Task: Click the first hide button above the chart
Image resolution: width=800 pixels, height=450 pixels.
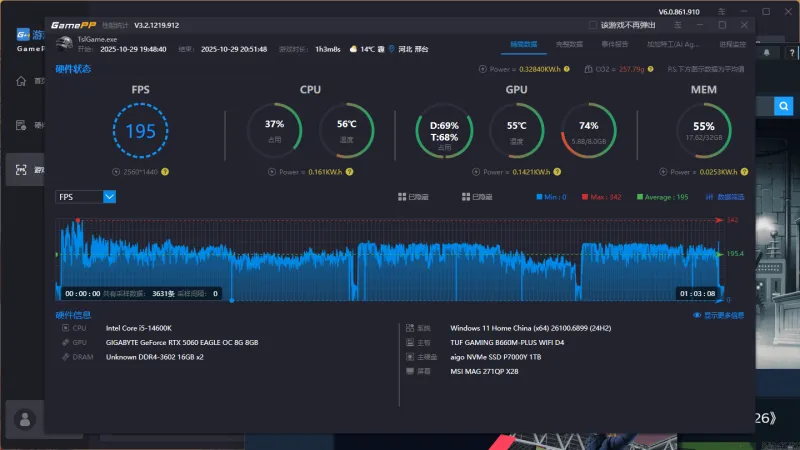Action: pyautogui.click(x=412, y=197)
